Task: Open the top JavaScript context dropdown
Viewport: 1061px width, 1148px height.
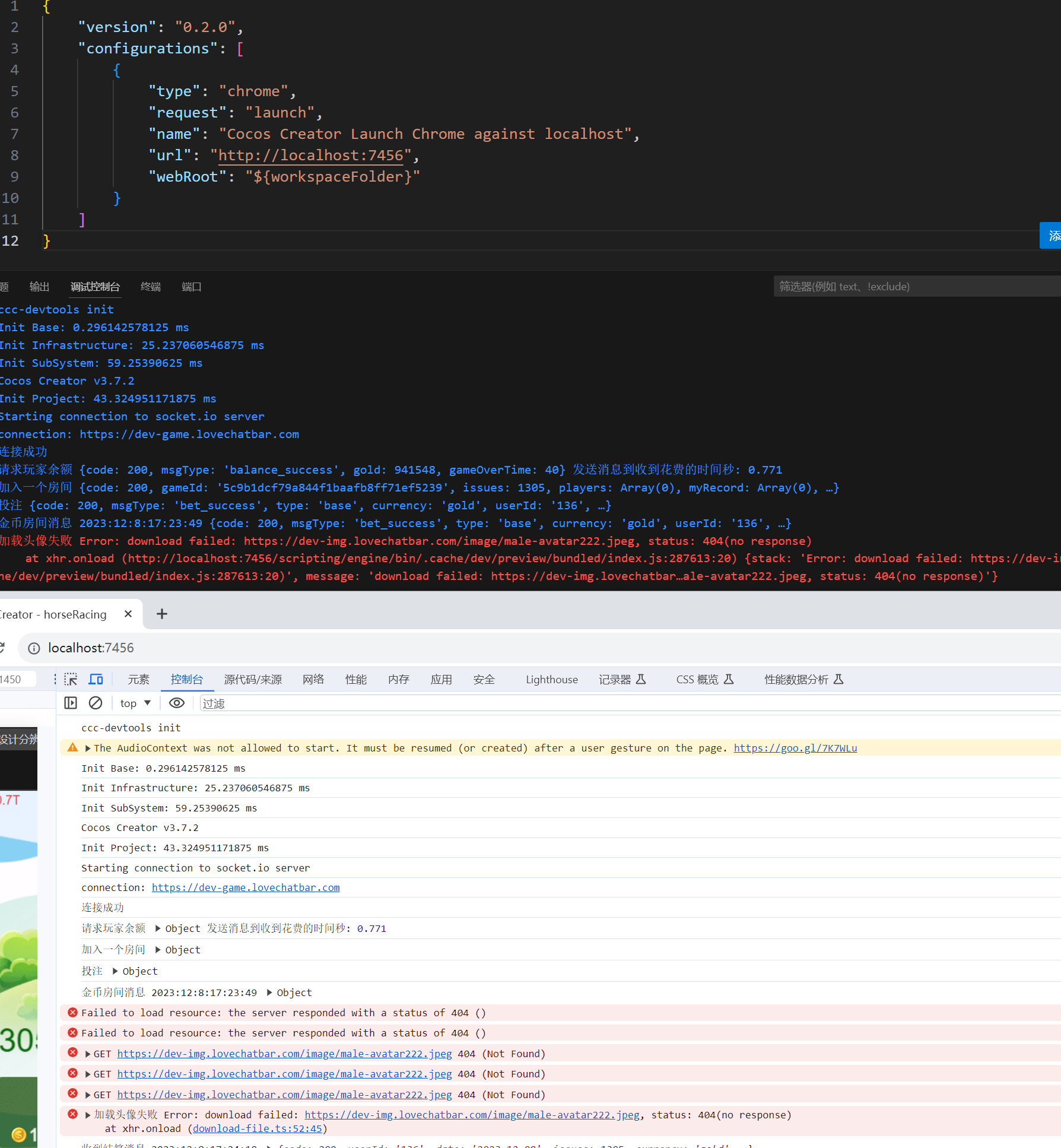Action: coord(135,703)
